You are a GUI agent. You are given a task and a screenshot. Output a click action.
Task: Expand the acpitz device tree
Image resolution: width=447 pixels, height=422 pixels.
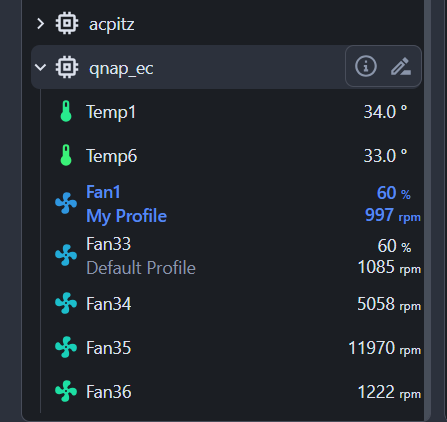[x=41, y=24]
